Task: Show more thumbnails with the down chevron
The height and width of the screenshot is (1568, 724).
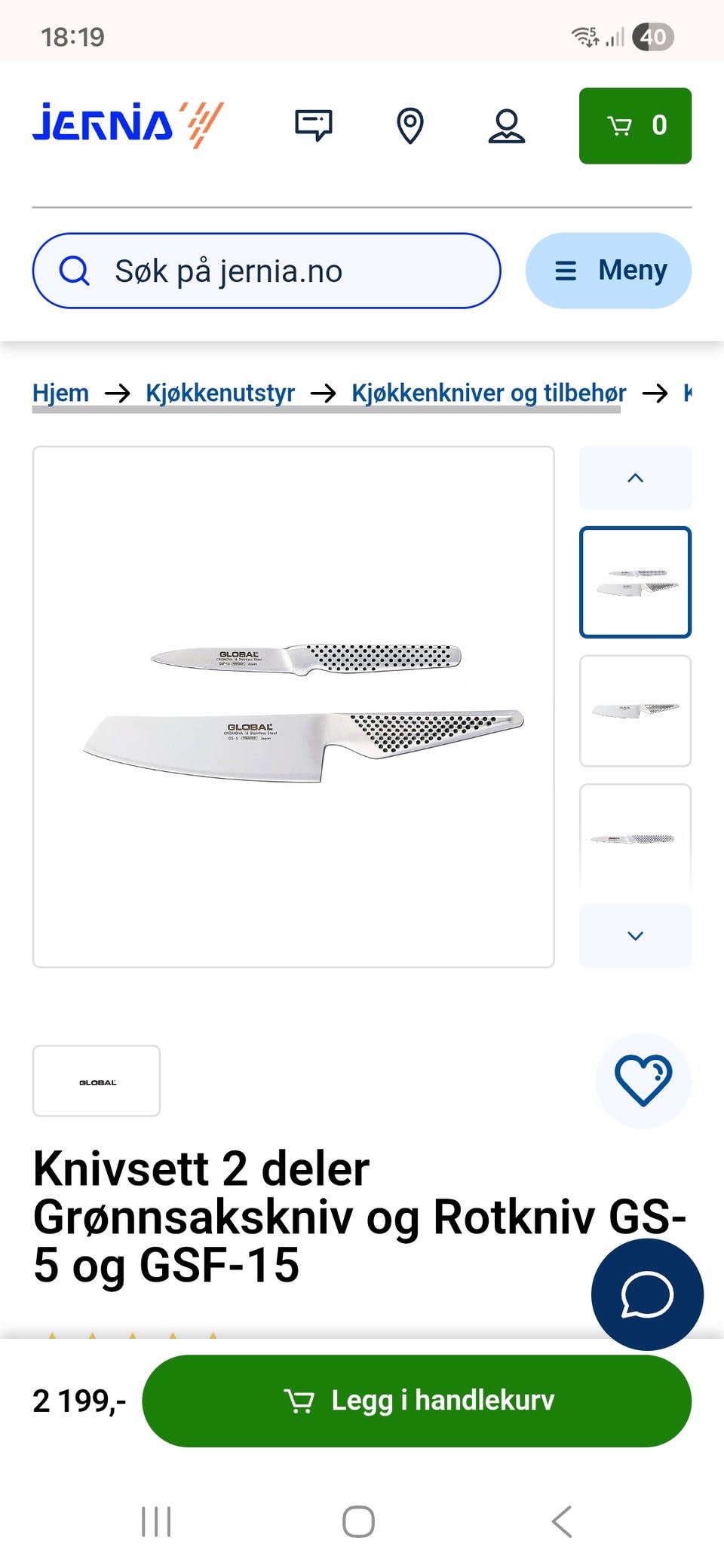Action: point(635,936)
